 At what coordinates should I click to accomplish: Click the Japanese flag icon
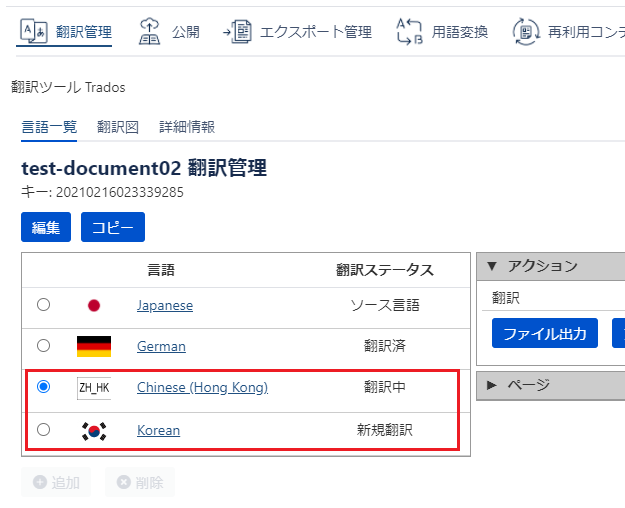coord(94,306)
